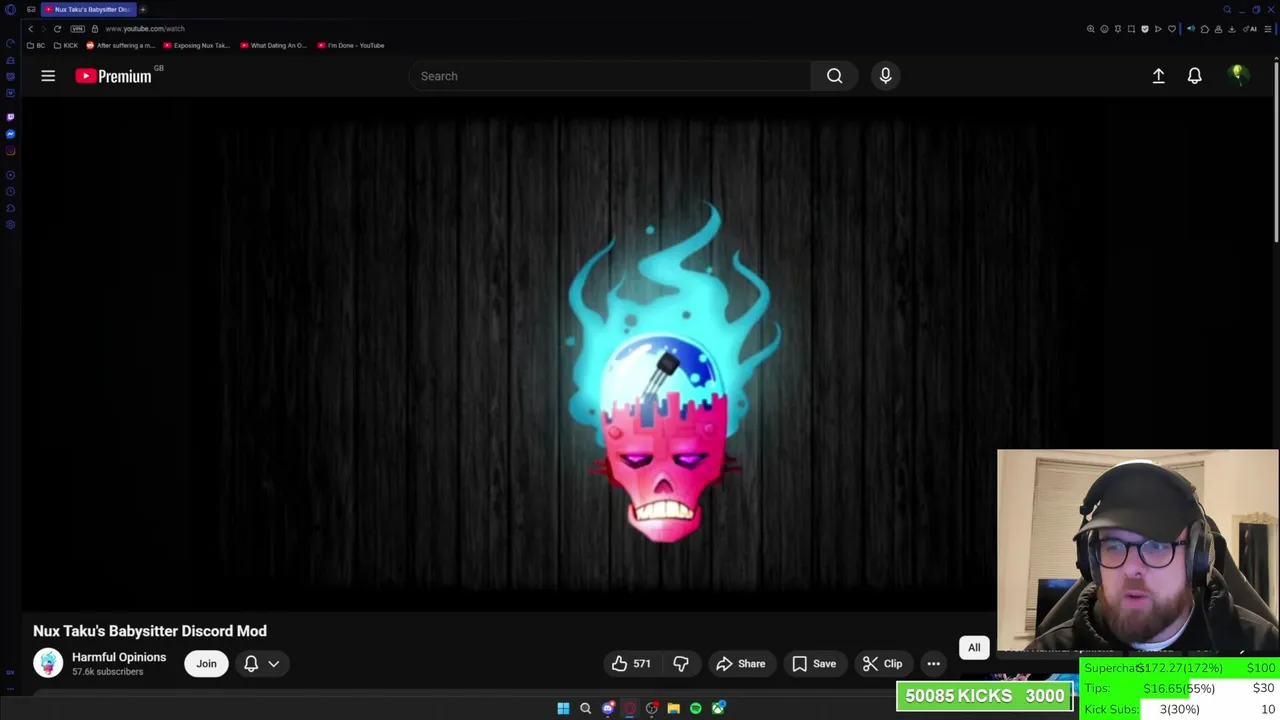Open Twitch in browser sidebar
1280x720 pixels.
point(10,117)
